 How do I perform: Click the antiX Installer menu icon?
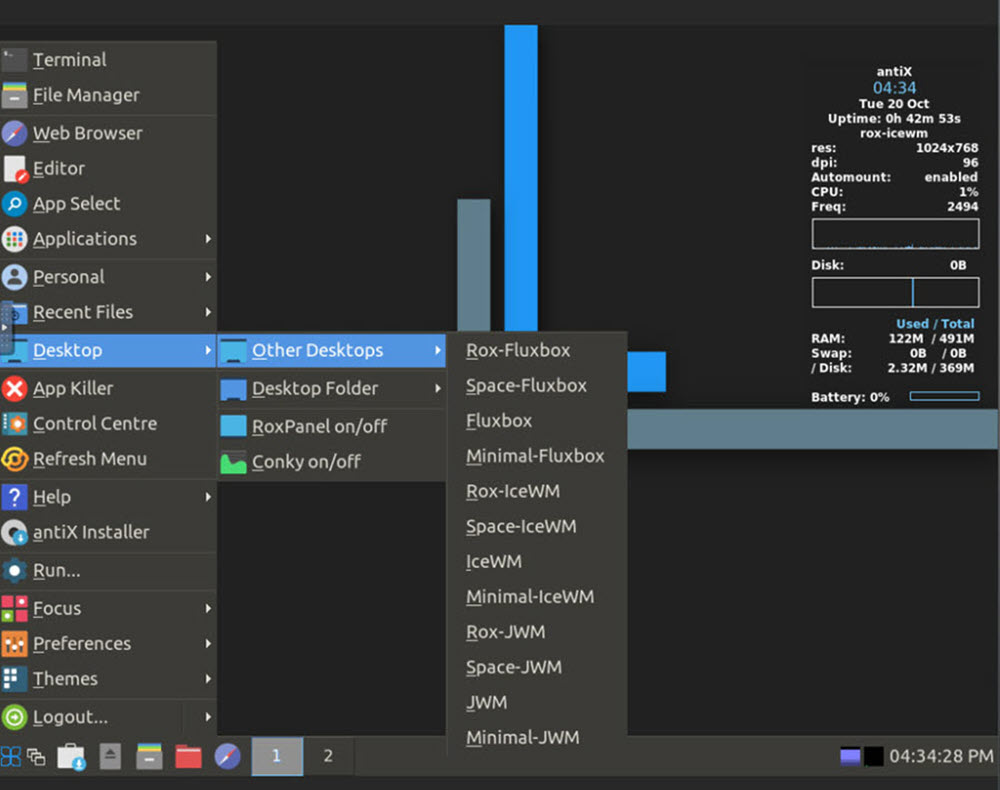click(x=15, y=532)
